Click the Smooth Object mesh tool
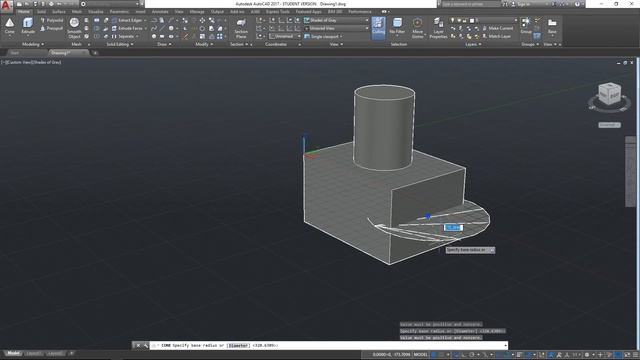The image size is (640, 360). [74, 28]
